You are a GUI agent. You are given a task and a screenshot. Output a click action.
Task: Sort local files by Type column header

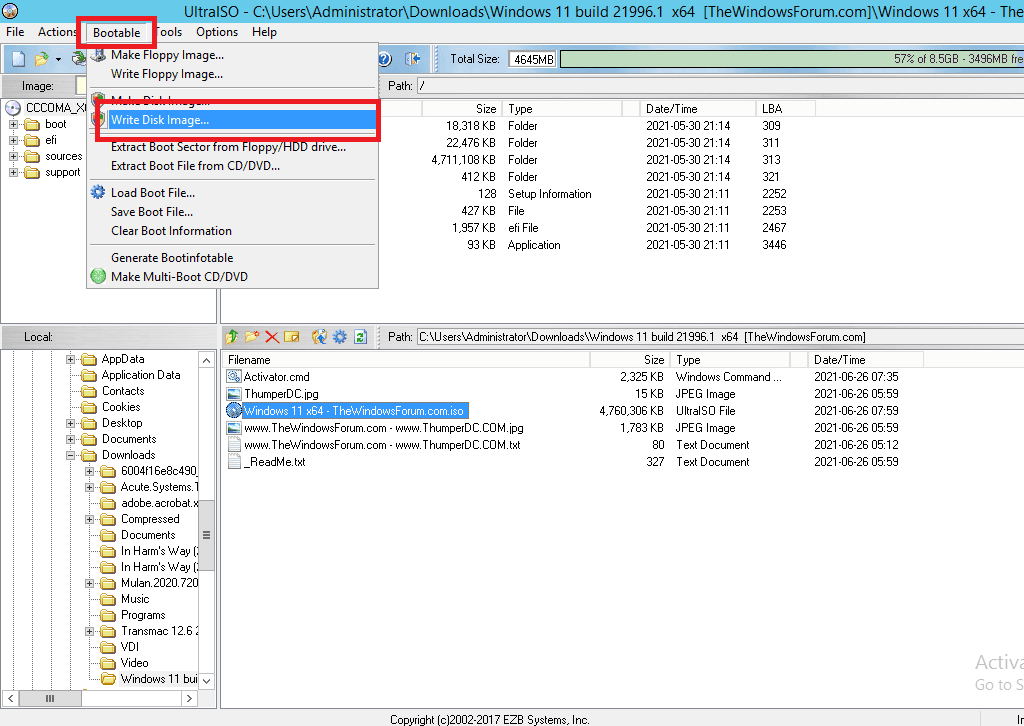coord(729,360)
